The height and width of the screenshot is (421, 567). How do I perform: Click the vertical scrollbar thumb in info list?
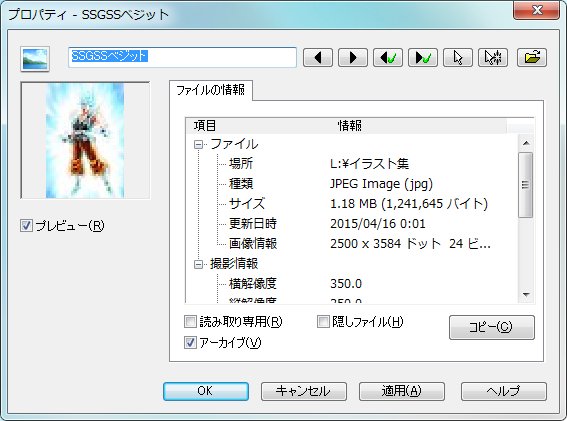coord(526,185)
